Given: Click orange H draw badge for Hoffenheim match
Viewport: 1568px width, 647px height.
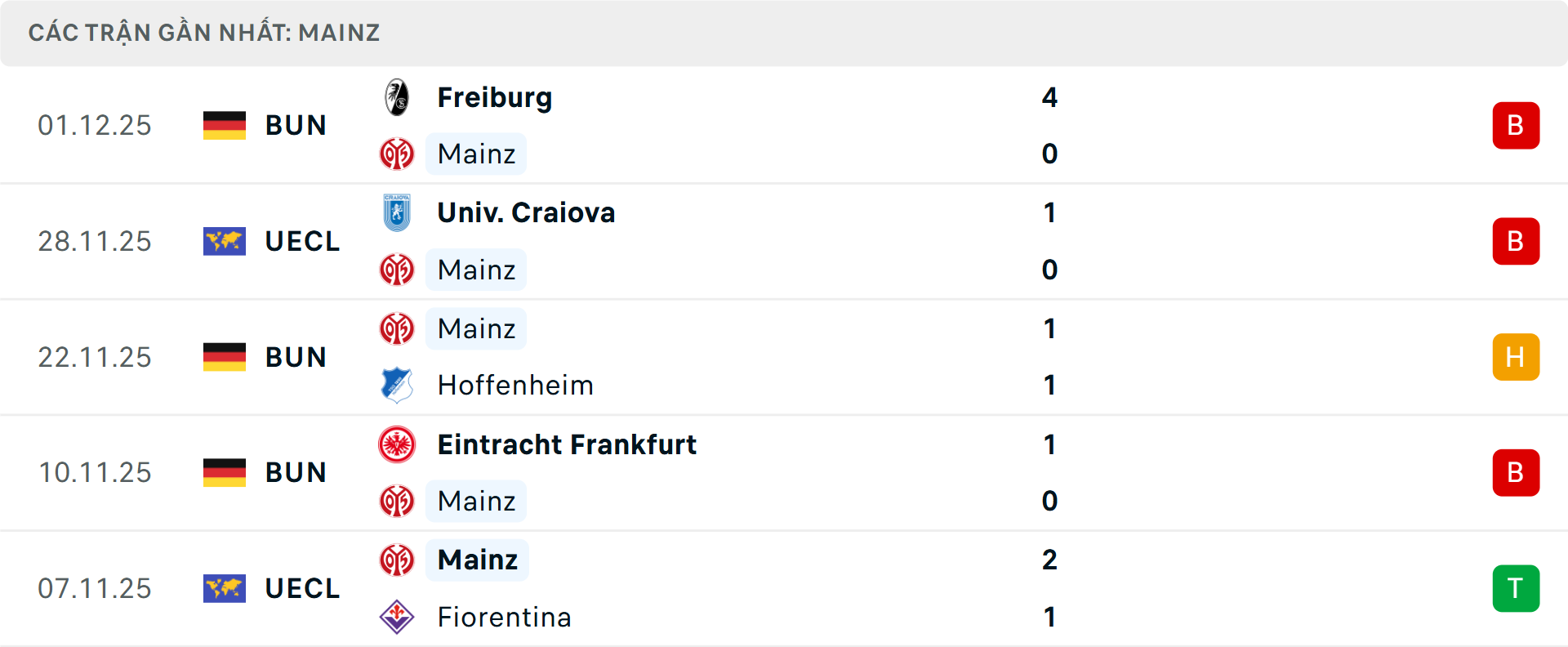Looking at the screenshot, I should tap(1516, 357).
